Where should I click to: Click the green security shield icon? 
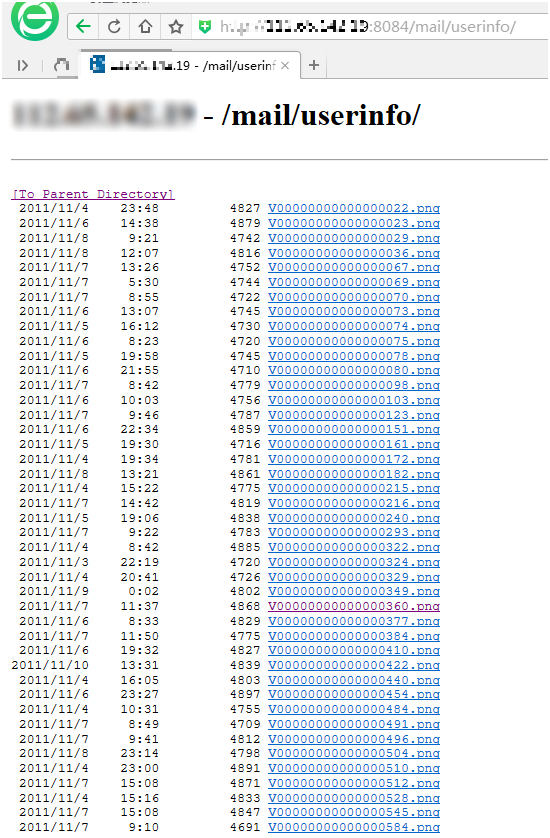click(205, 26)
